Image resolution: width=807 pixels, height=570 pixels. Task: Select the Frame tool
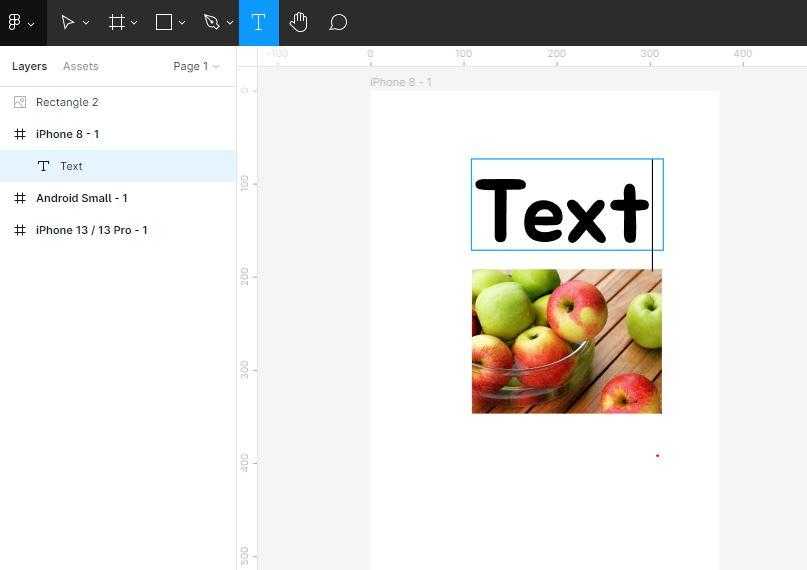117,22
